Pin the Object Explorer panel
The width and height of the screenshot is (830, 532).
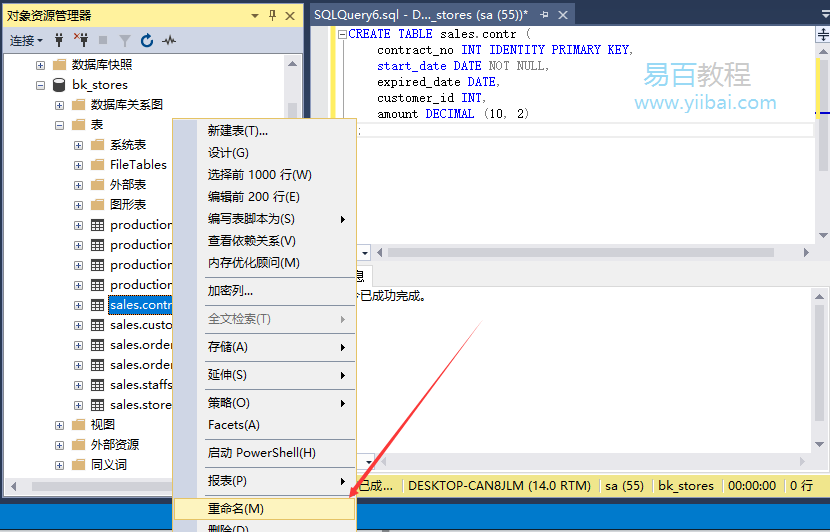tap(272, 15)
